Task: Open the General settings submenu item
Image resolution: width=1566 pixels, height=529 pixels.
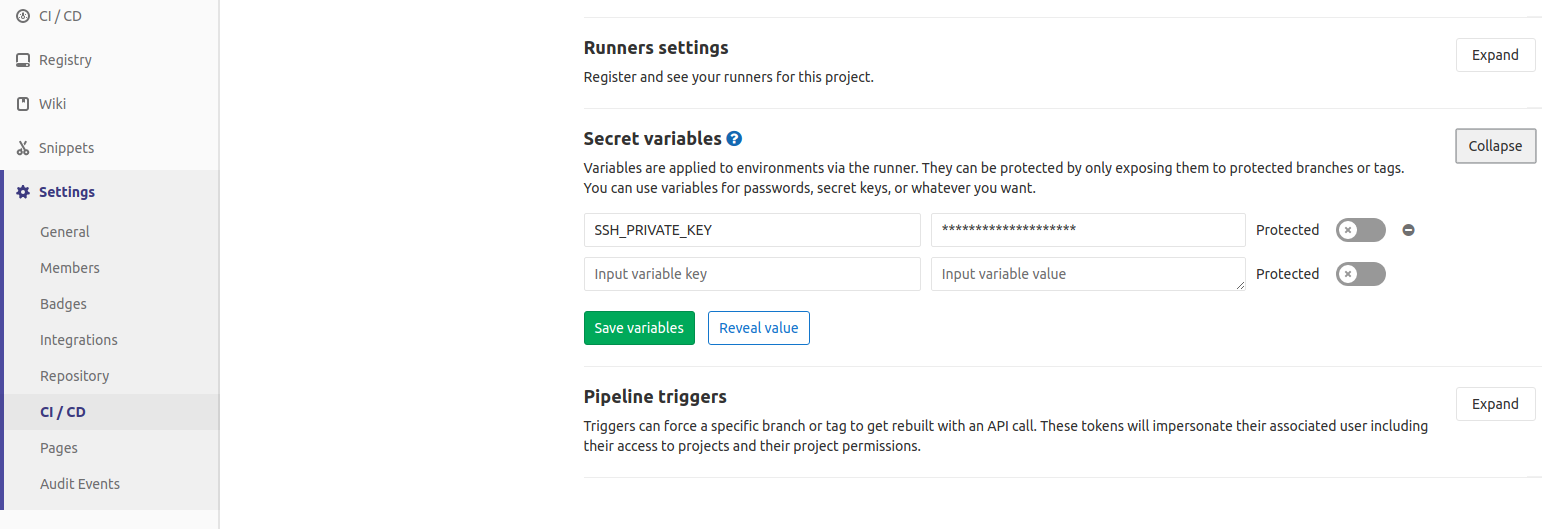Action: click(x=65, y=232)
